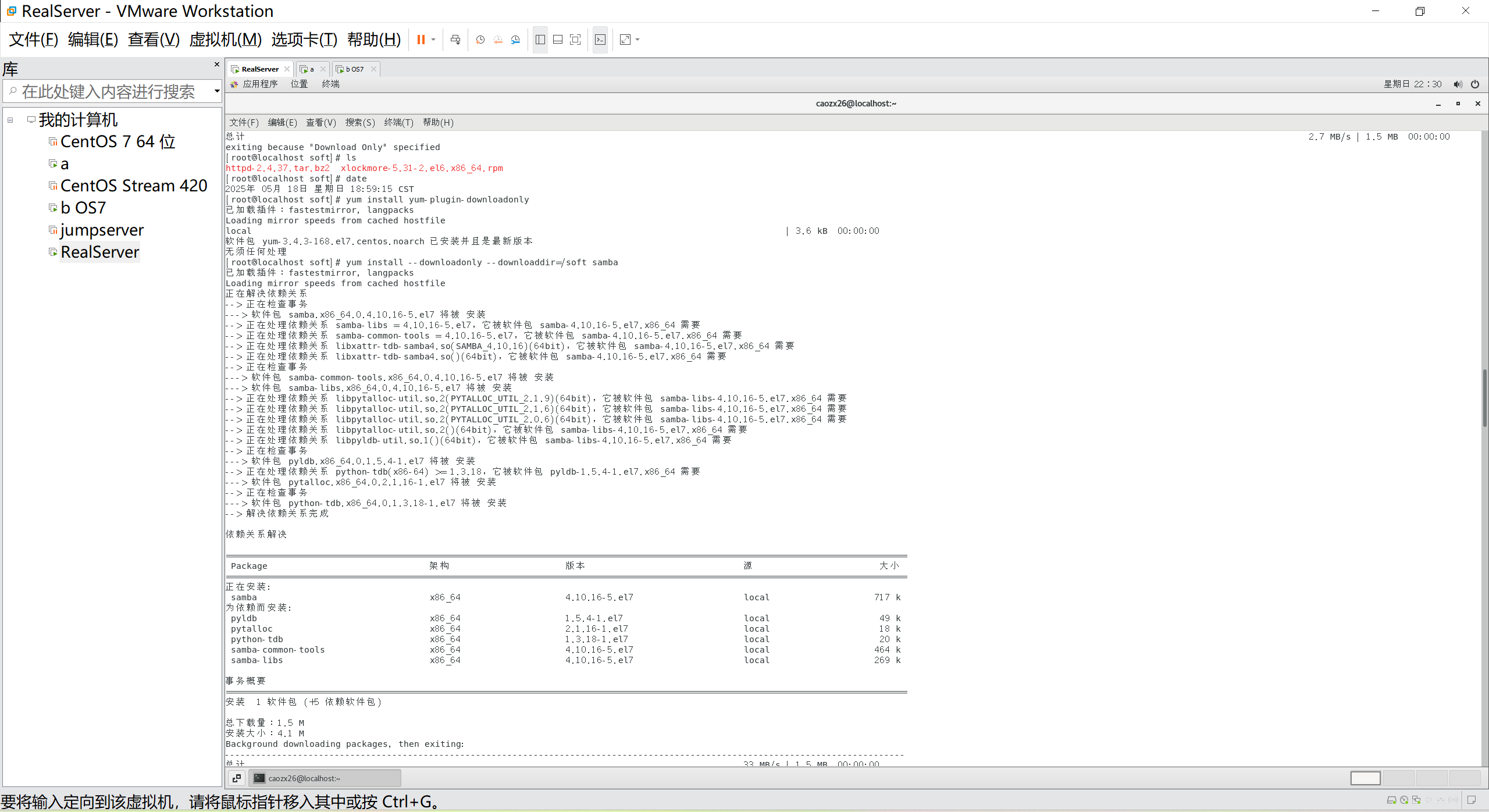1489x812 pixels.
Task: Enter full screen mode via toolbar icon
Action: (575, 40)
